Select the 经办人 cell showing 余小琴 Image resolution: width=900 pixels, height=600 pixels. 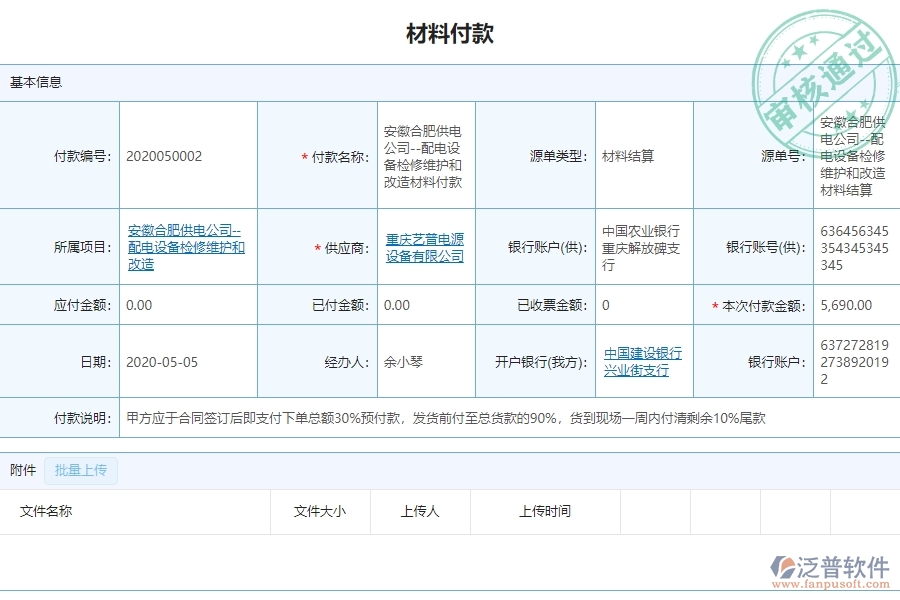tap(405, 362)
